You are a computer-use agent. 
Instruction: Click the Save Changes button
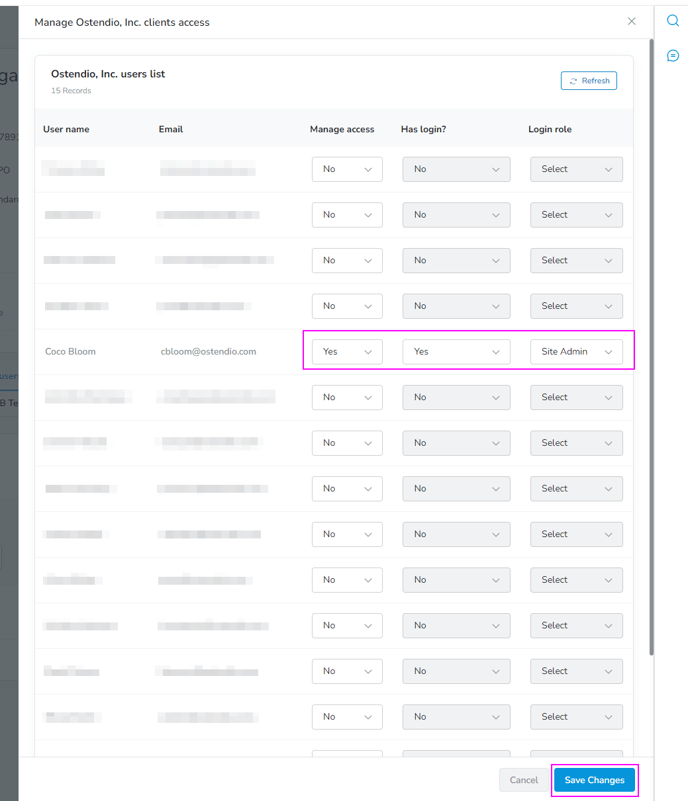tap(594, 780)
